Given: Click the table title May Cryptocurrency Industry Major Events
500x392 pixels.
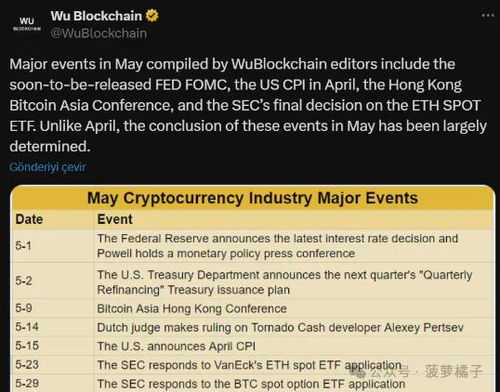Looking at the screenshot, I should [252, 198].
